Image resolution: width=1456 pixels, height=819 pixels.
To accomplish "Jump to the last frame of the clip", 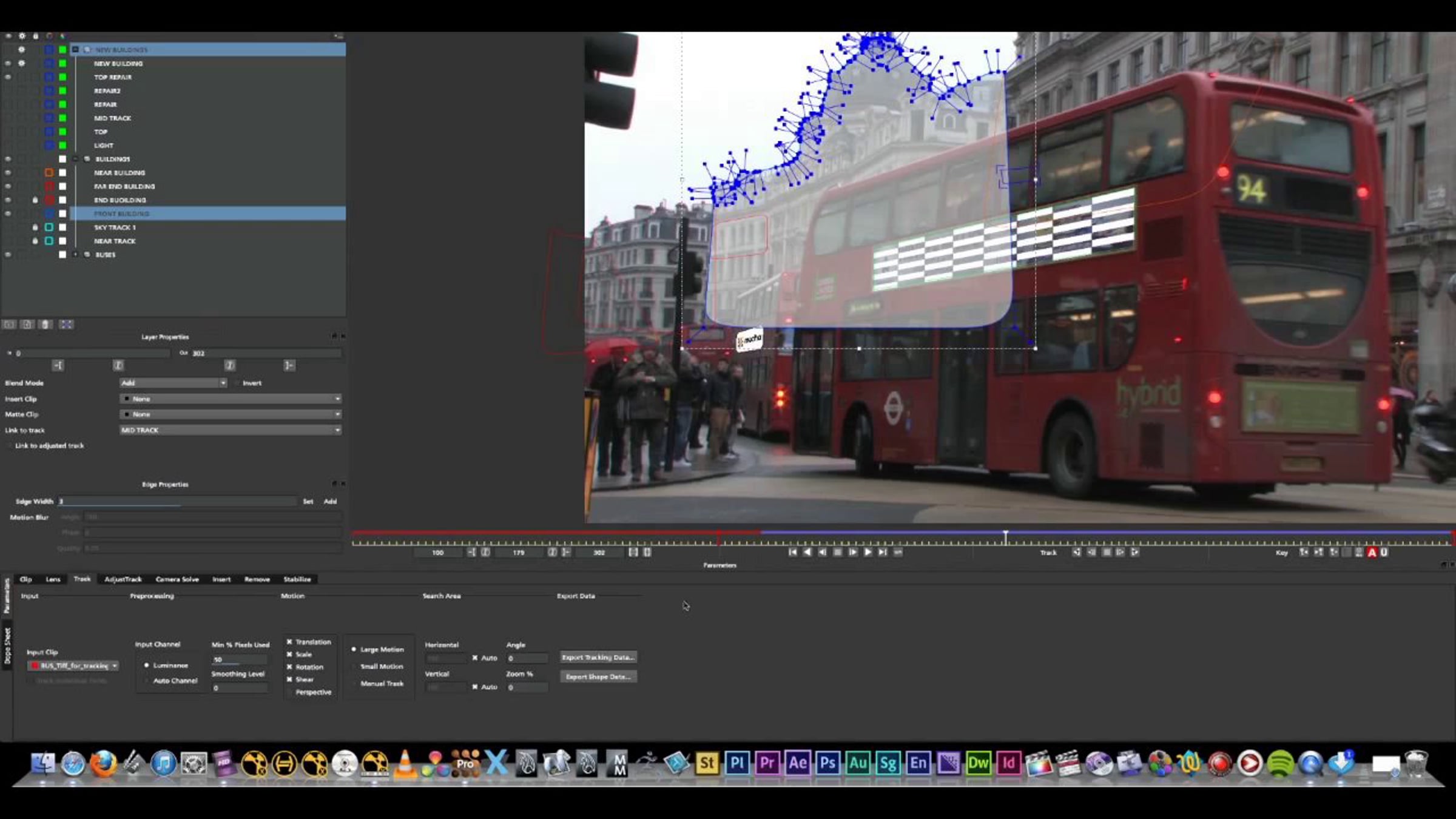I will click(883, 552).
